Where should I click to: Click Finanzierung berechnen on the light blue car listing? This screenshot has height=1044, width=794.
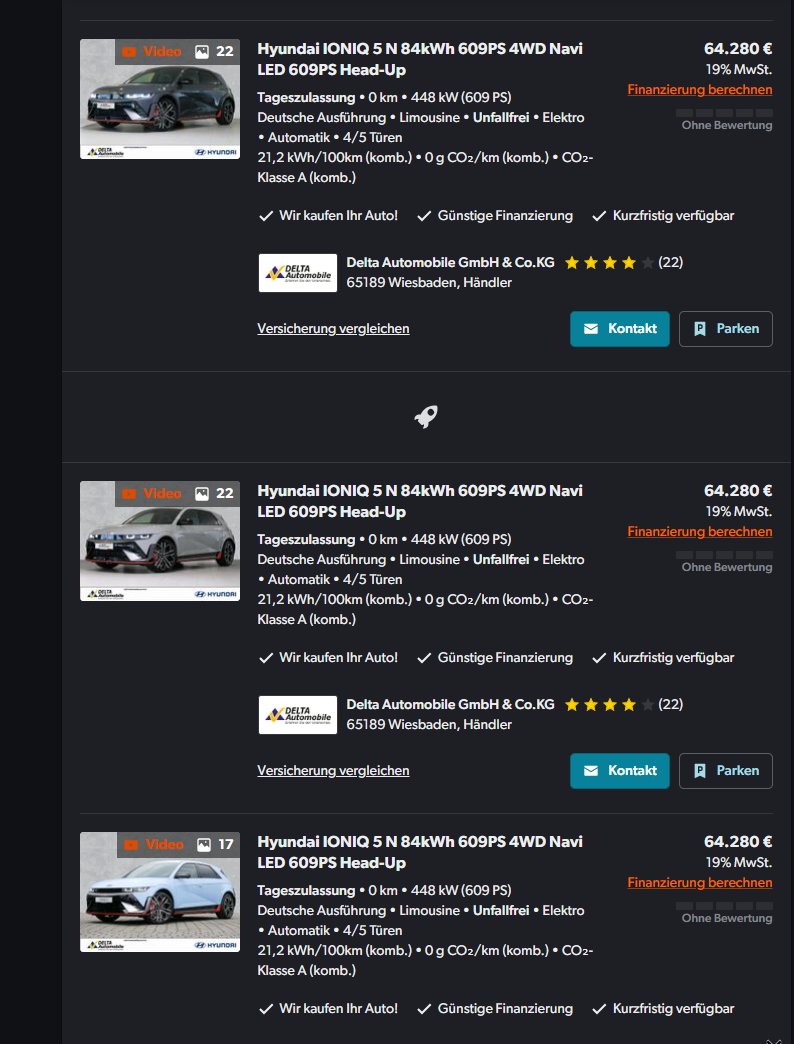pyautogui.click(x=699, y=882)
